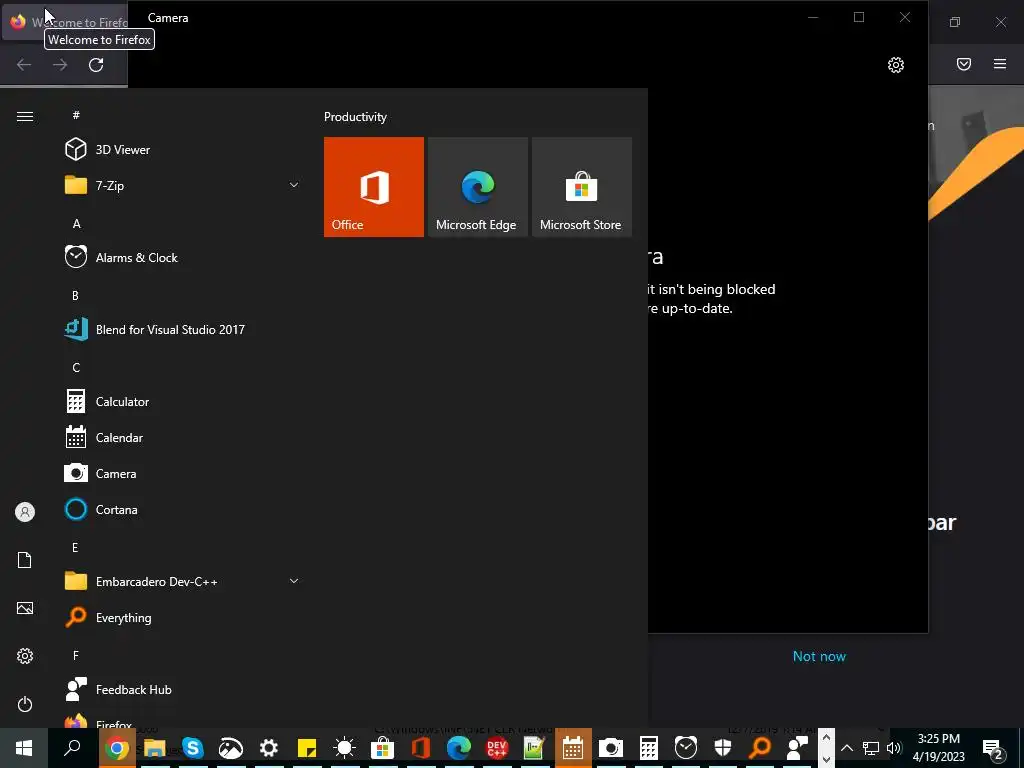
Task: Open Camera in the Start app list
Action: click(183, 473)
